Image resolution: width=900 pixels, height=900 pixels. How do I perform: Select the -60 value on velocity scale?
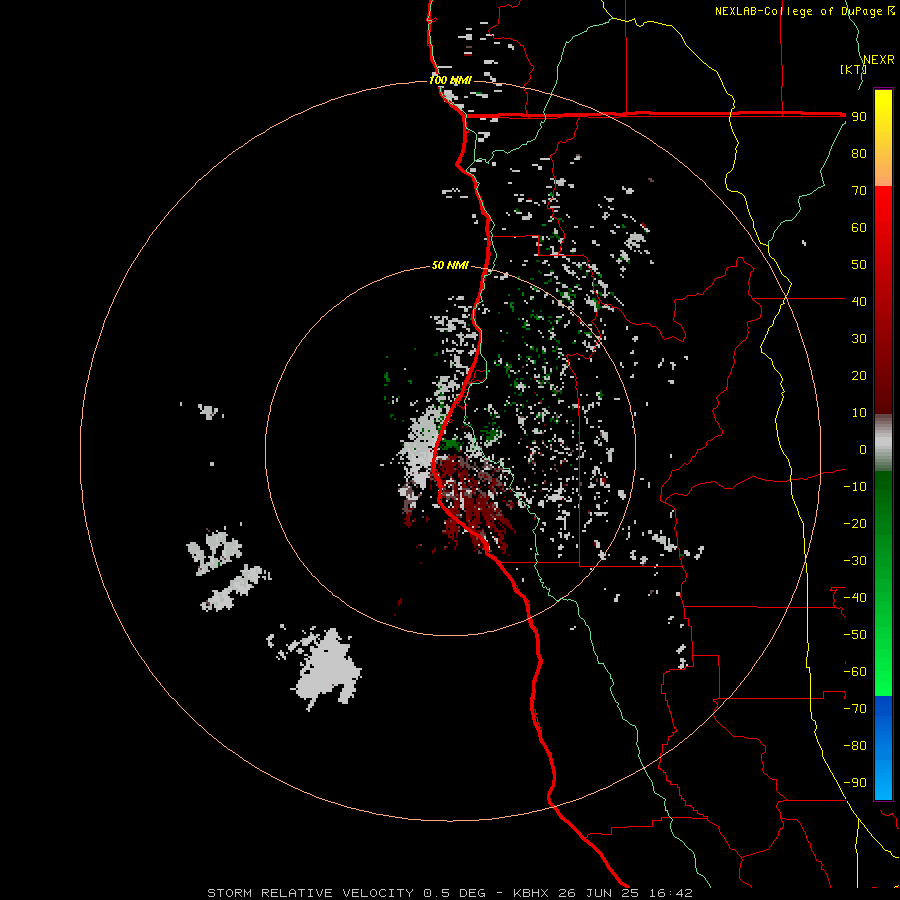[x=855, y=672]
